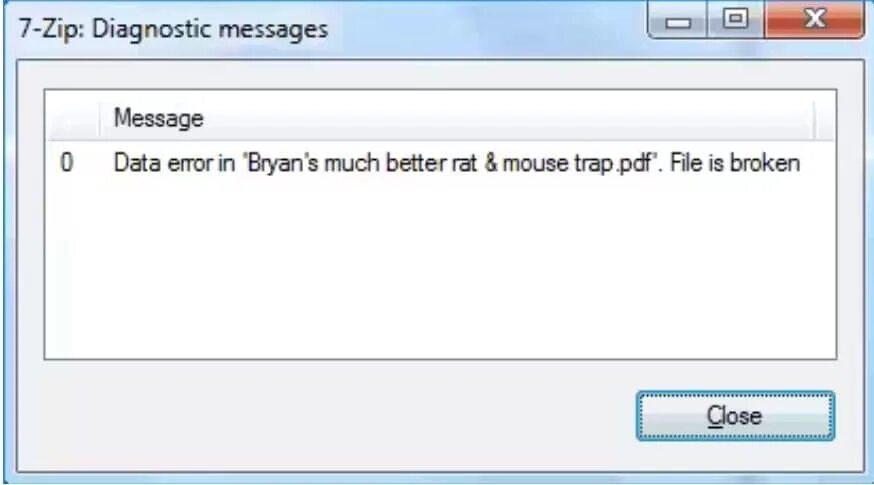Click the '7-Zip: Diagnostic messages' title bar text

[x=173, y=29]
